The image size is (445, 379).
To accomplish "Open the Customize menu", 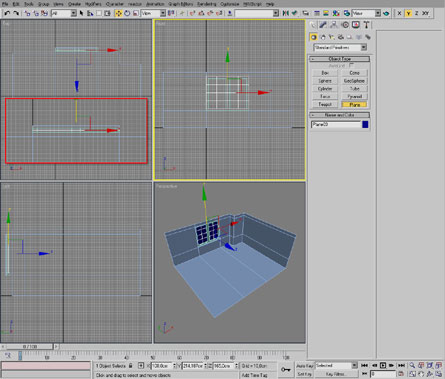I will point(230,4).
